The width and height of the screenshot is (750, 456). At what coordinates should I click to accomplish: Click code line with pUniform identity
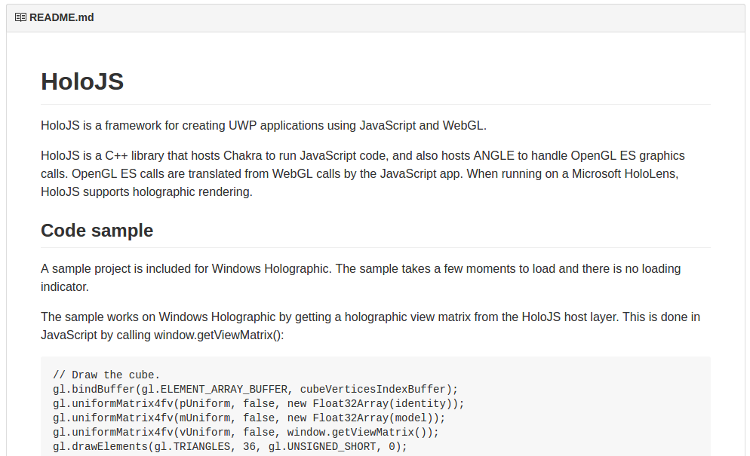(258, 403)
